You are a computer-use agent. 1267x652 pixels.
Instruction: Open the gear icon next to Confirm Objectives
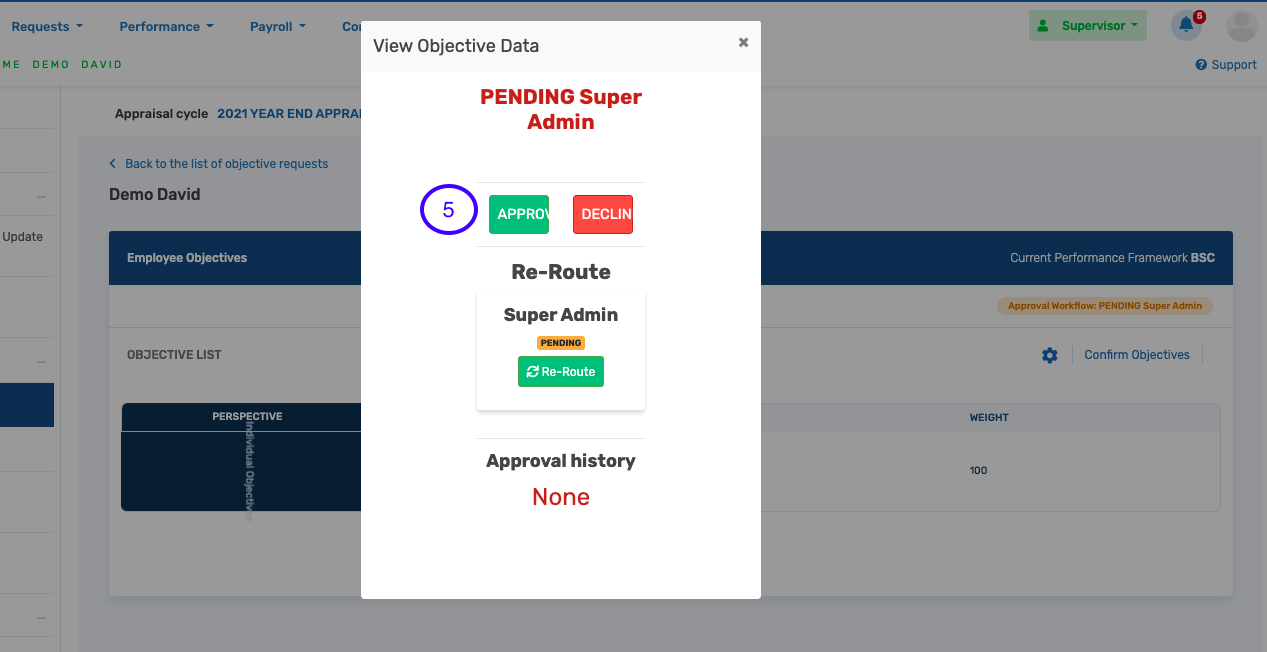1049,355
